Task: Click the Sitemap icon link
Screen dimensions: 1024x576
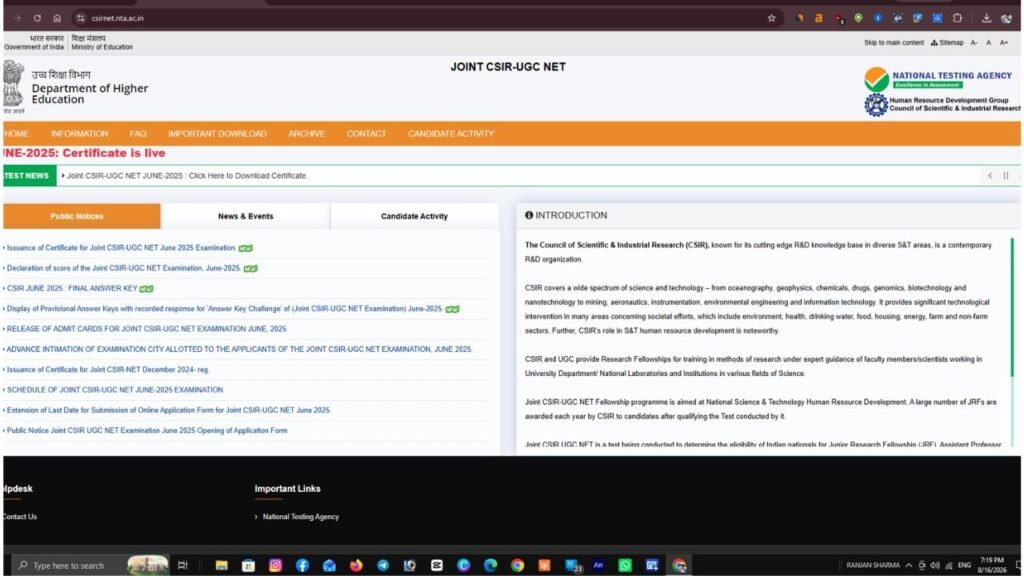Action: tap(947, 42)
